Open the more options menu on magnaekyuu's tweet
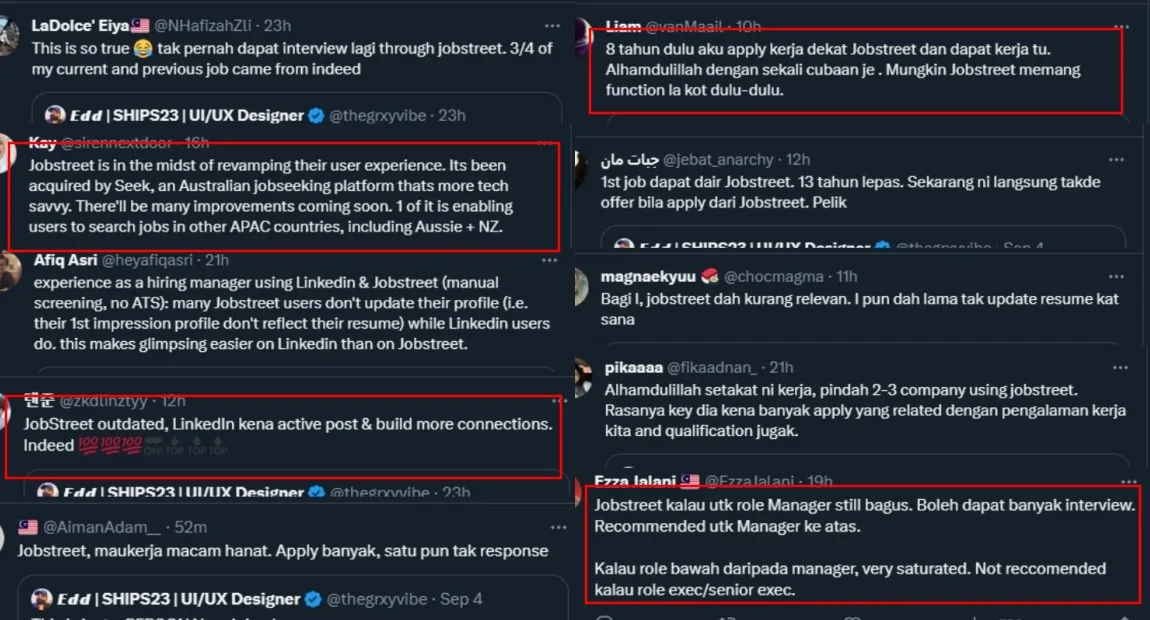 (x=1116, y=277)
